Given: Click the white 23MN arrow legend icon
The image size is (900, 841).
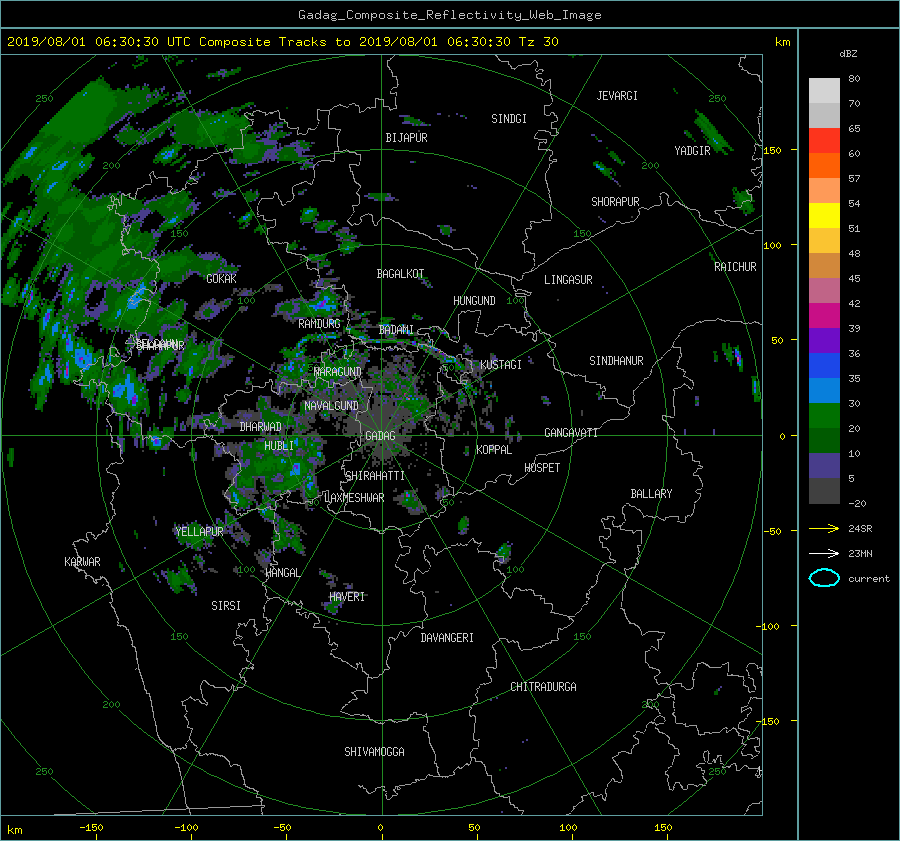Looking at the screenshot, I should click(824, 553).
